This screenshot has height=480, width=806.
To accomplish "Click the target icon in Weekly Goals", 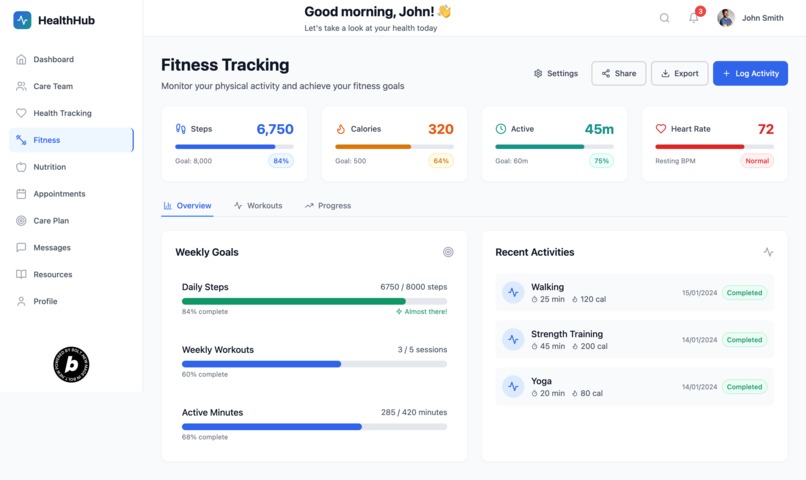I will (x=448, y=252).
